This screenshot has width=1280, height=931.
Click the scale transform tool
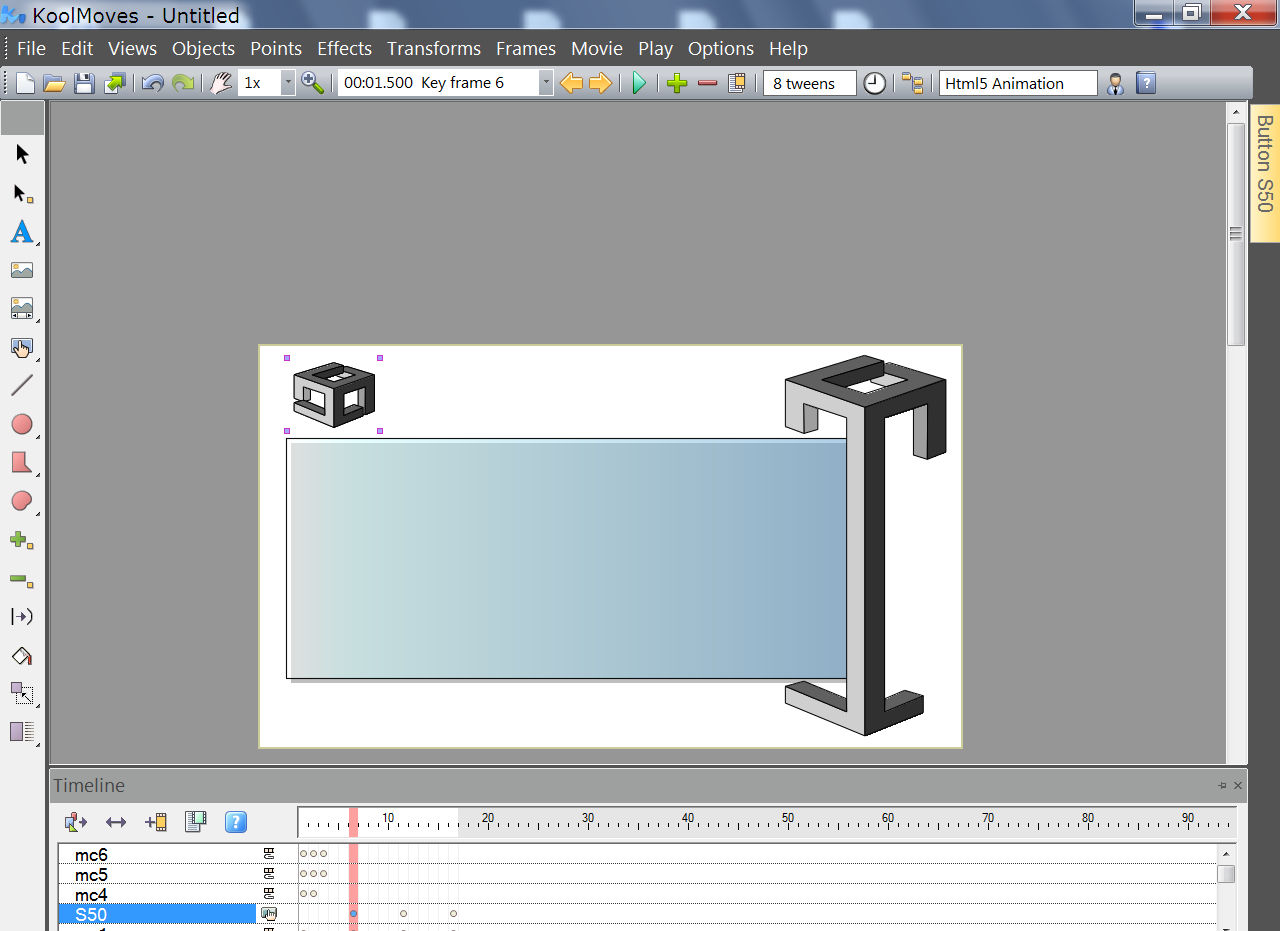(x=22, y=694)
